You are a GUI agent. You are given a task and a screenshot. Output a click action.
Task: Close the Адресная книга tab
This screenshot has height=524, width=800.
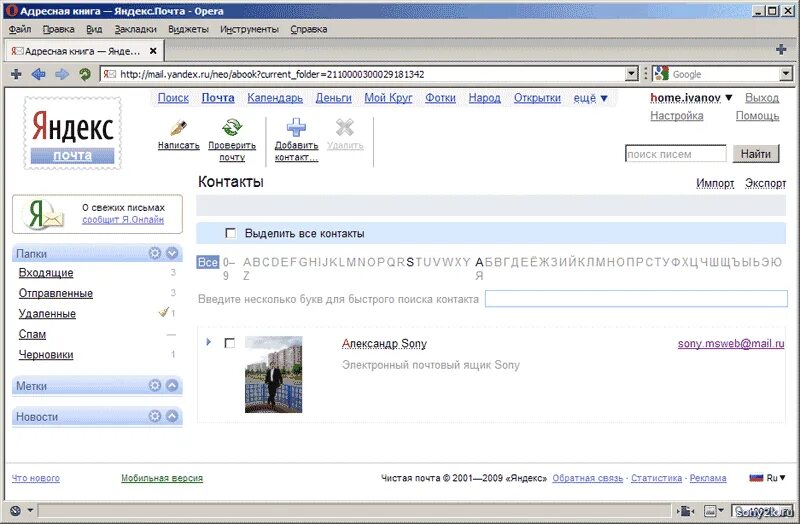pyautogui.click(x=153, y=51)
